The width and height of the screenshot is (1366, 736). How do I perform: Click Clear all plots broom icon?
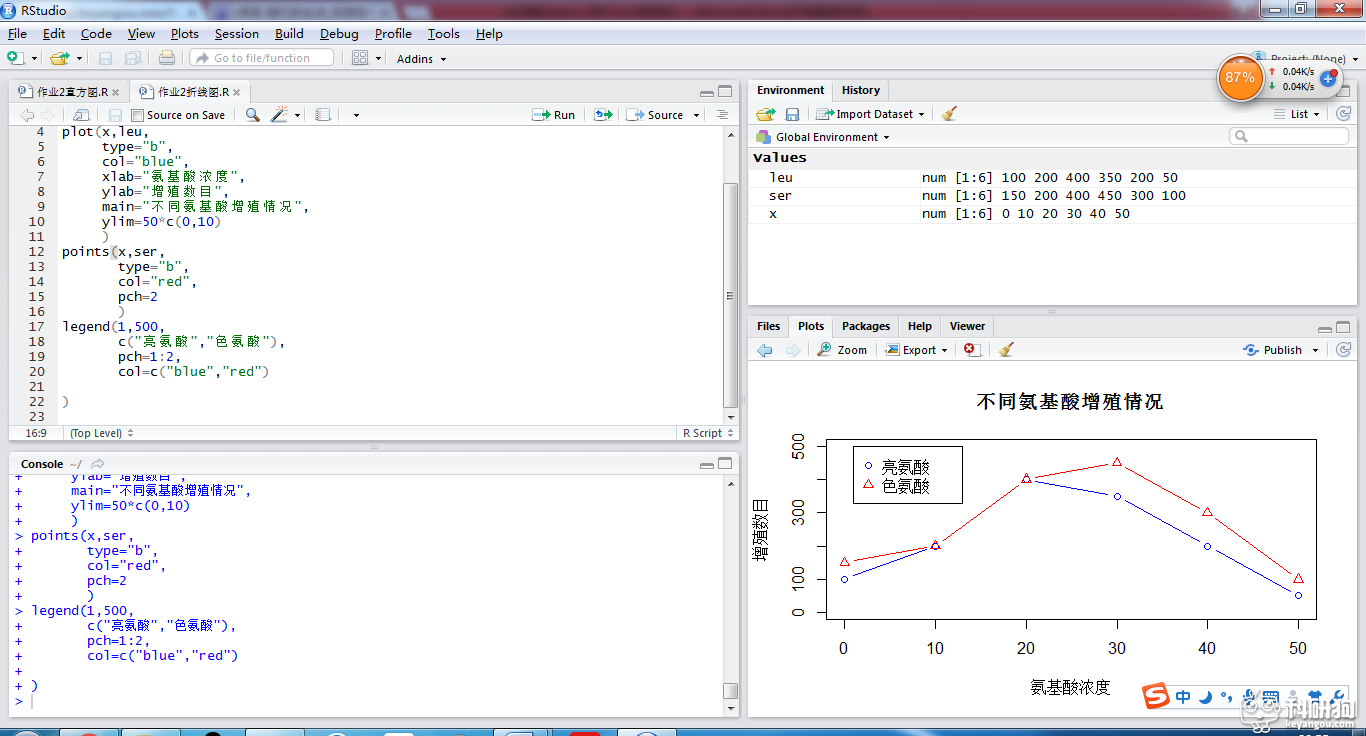tap(1007, 350)
